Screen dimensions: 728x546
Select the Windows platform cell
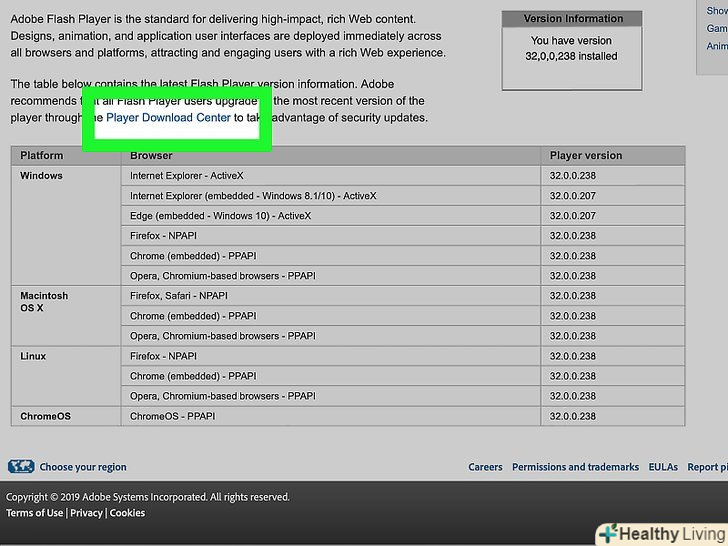[x=66, y=226]
